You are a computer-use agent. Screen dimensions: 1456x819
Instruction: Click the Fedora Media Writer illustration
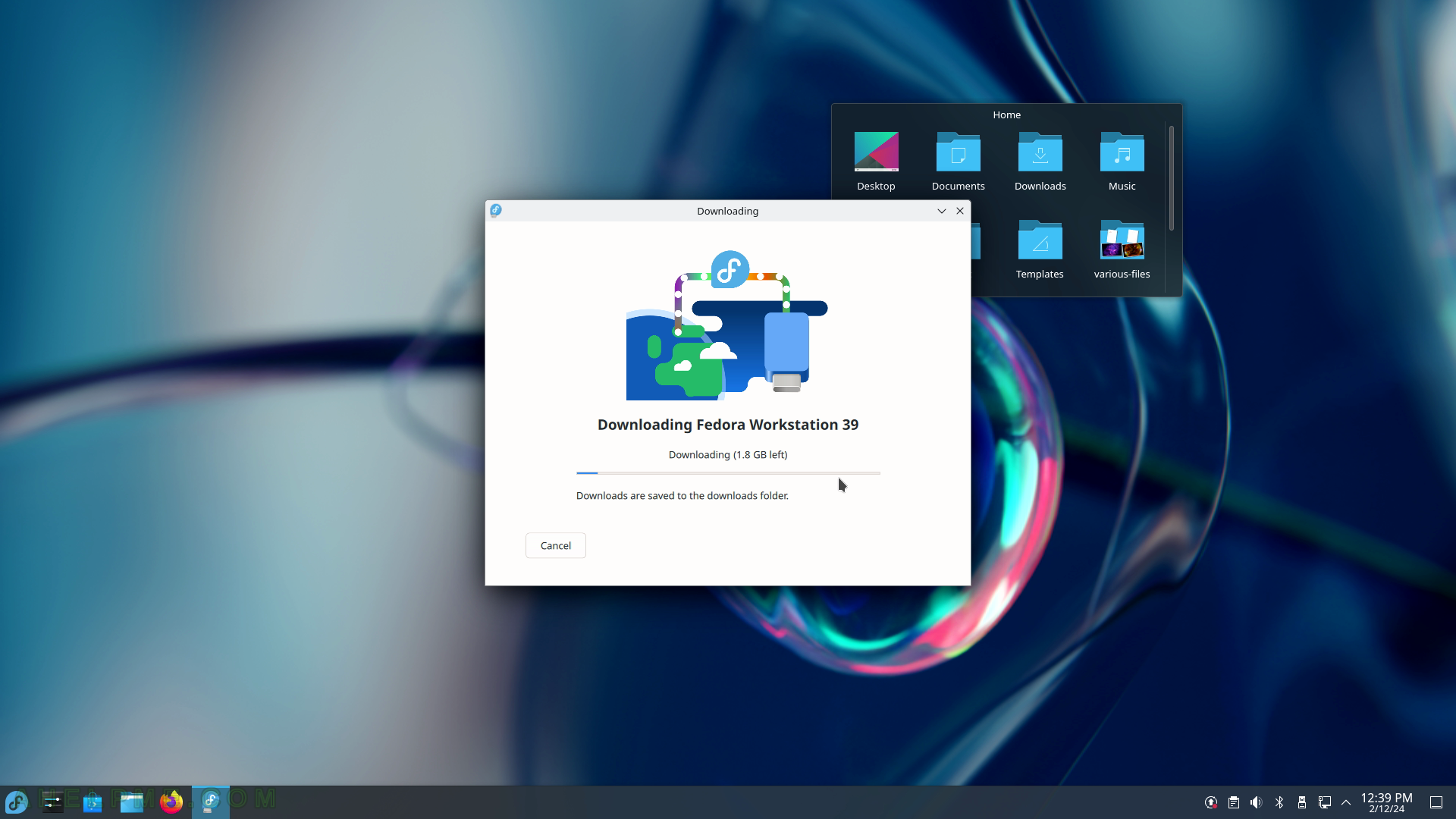pyautogui.click(x=727, y=325)
